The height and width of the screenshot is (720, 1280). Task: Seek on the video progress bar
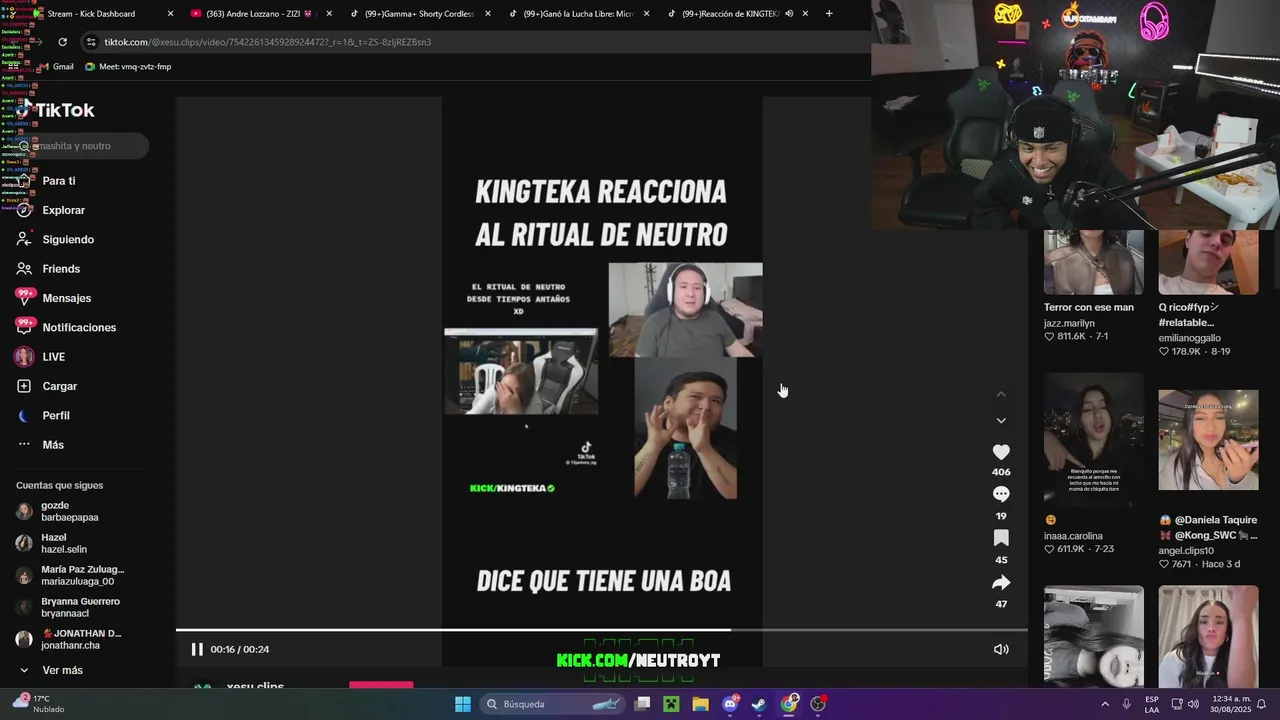[x=601, y=630]
